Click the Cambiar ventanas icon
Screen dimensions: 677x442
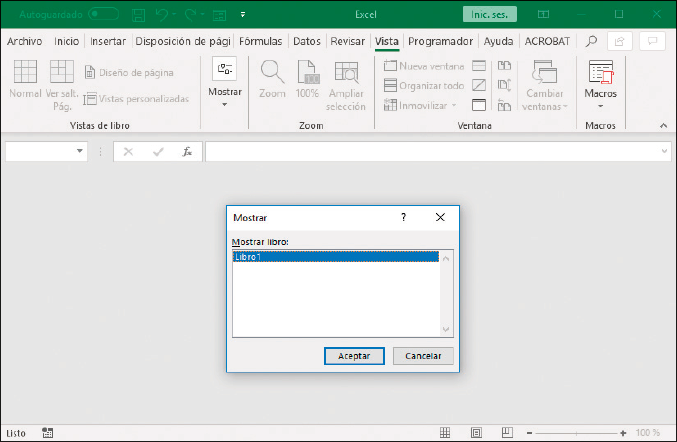click(x=545, y=72)
